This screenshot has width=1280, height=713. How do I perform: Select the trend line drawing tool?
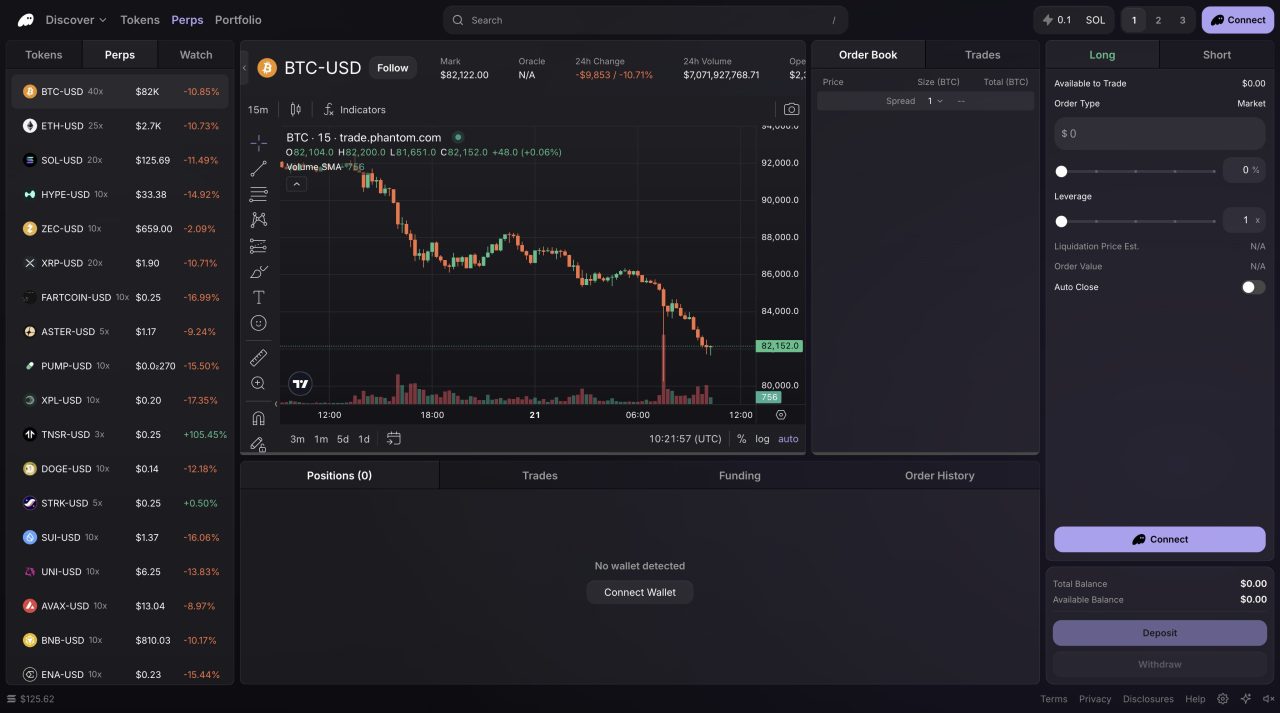[x=259, y=169]
